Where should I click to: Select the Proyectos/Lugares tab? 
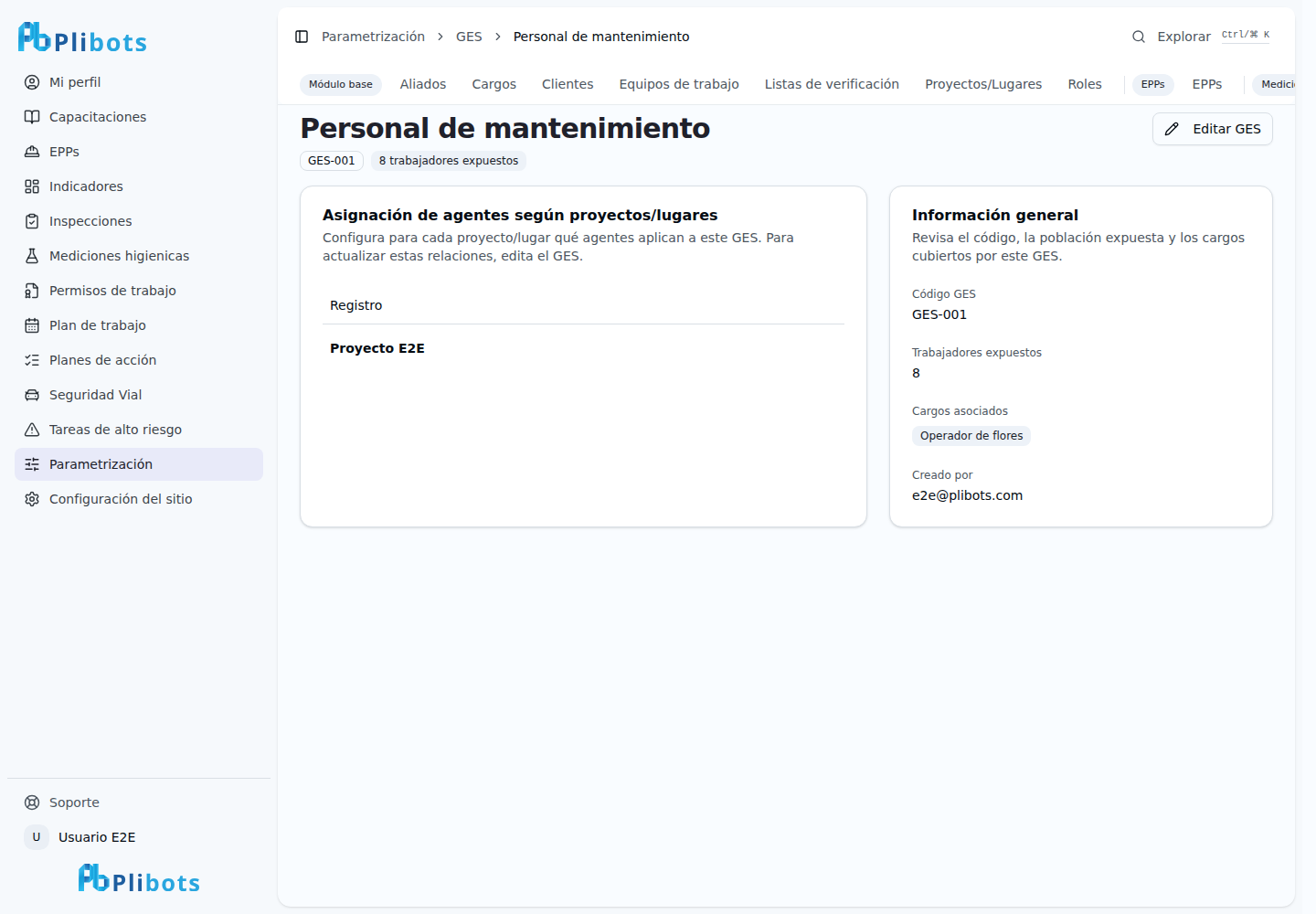983,84
